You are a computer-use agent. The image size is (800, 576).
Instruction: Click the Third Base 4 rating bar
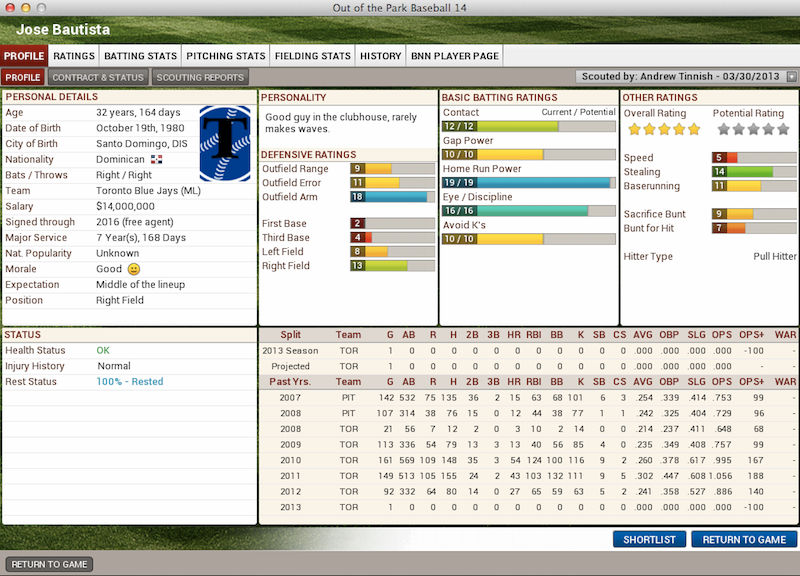pos(392,238)
